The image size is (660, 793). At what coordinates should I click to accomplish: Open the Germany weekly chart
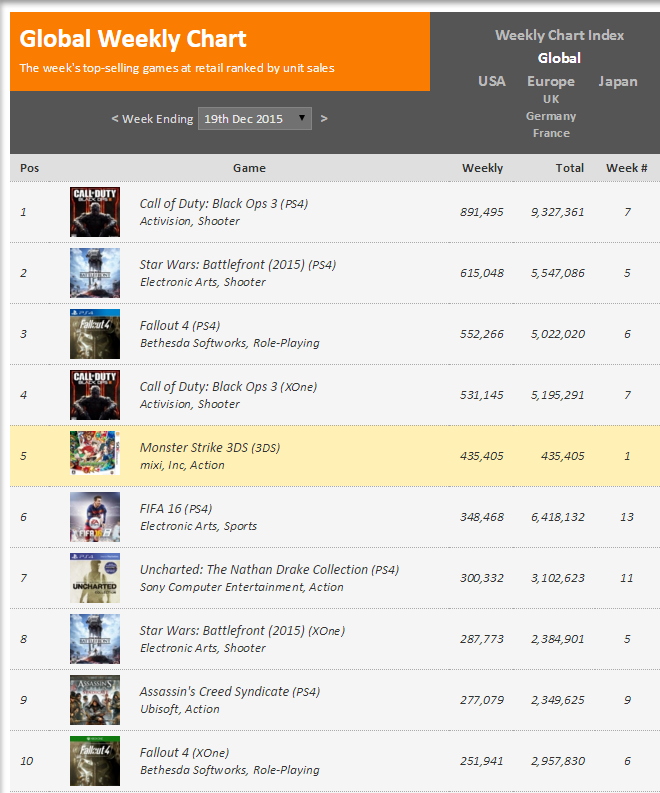[551, 116]
